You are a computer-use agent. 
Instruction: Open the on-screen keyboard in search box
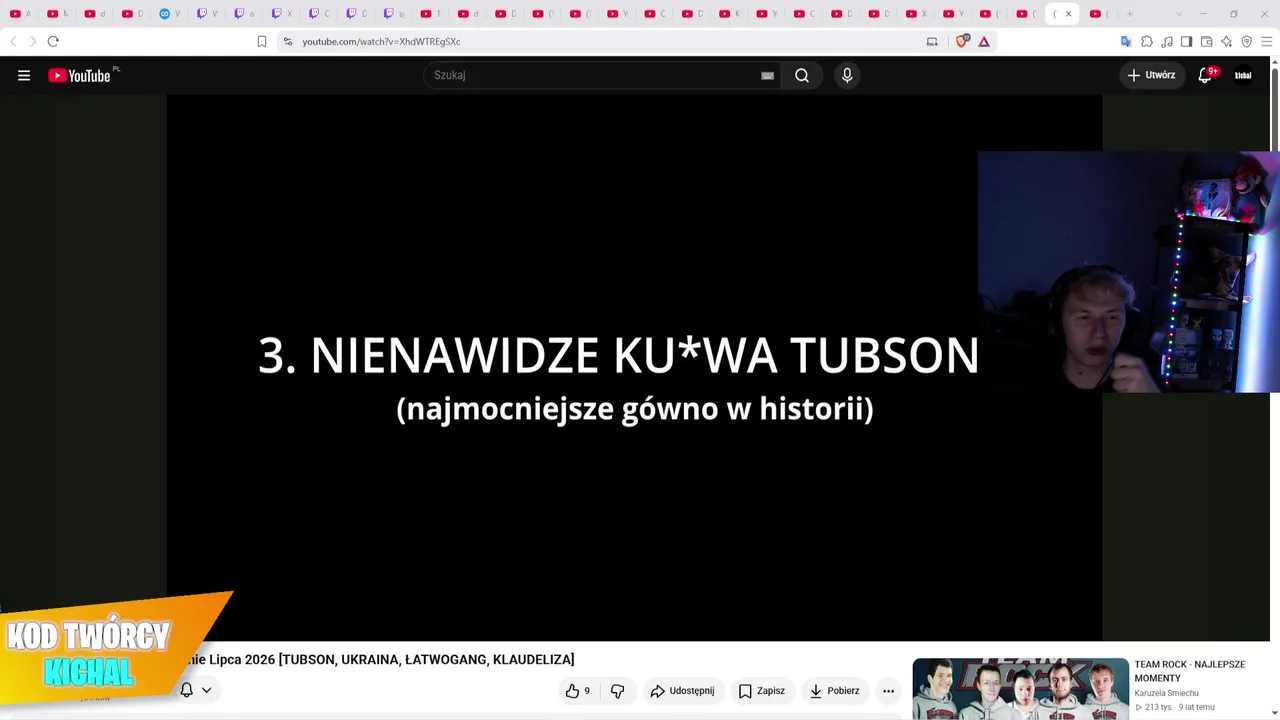coord(767,75)
